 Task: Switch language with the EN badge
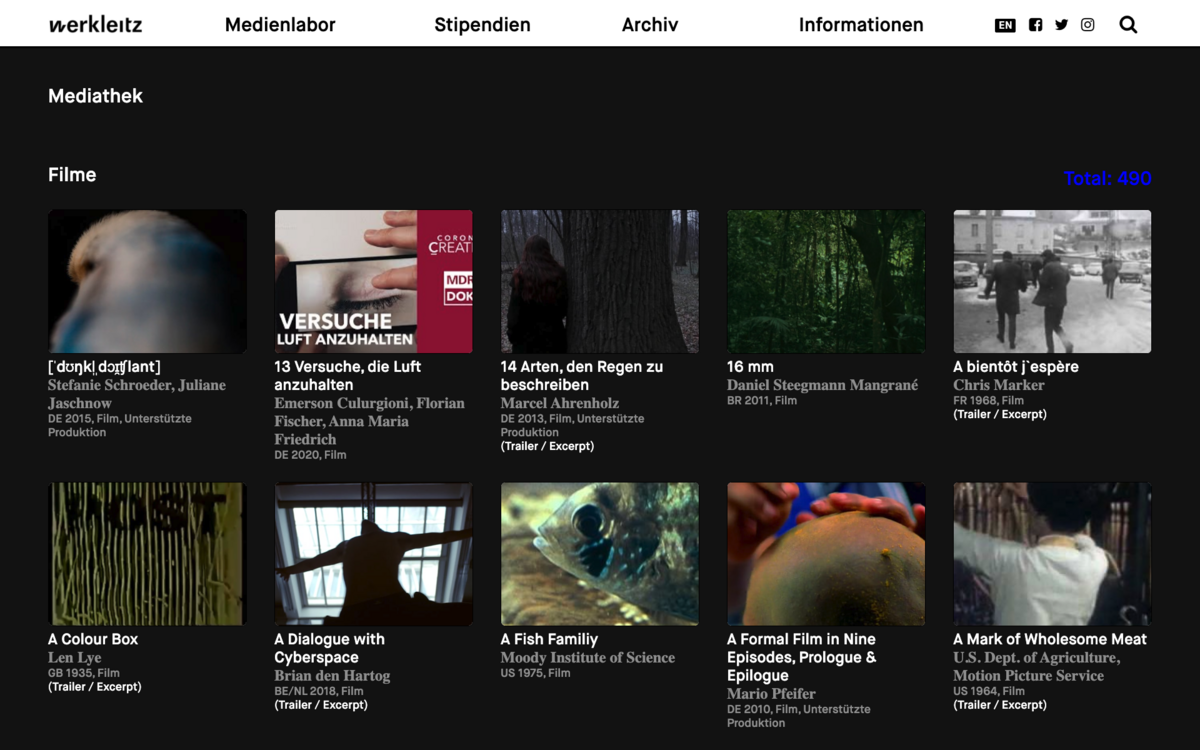pyautogui.click(x=1005, y=25)
